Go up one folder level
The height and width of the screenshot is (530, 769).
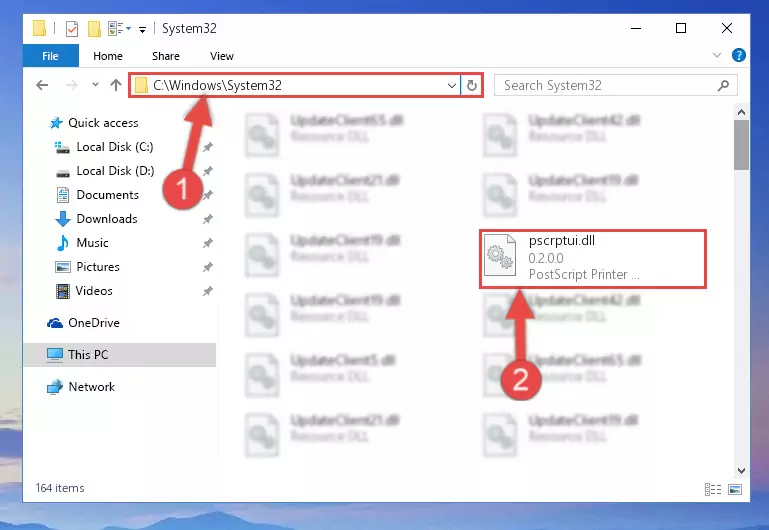coord(116,85)
